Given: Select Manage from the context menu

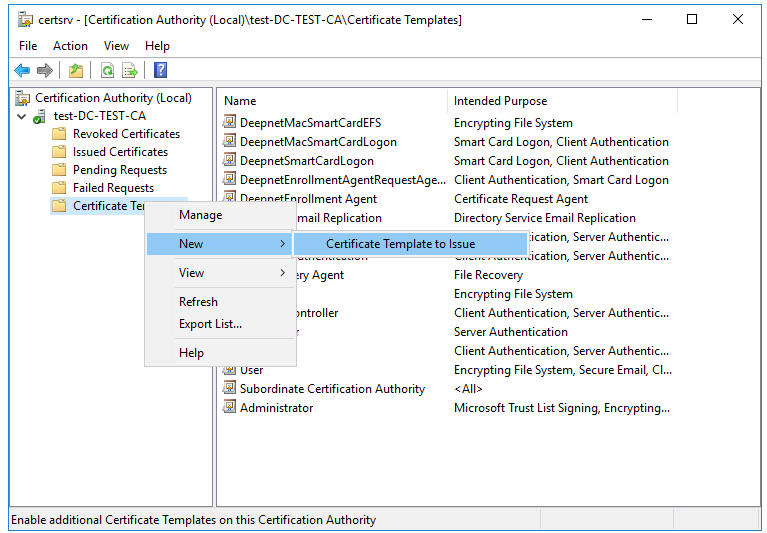Looking at the screenshot, I should coord(200,215).
